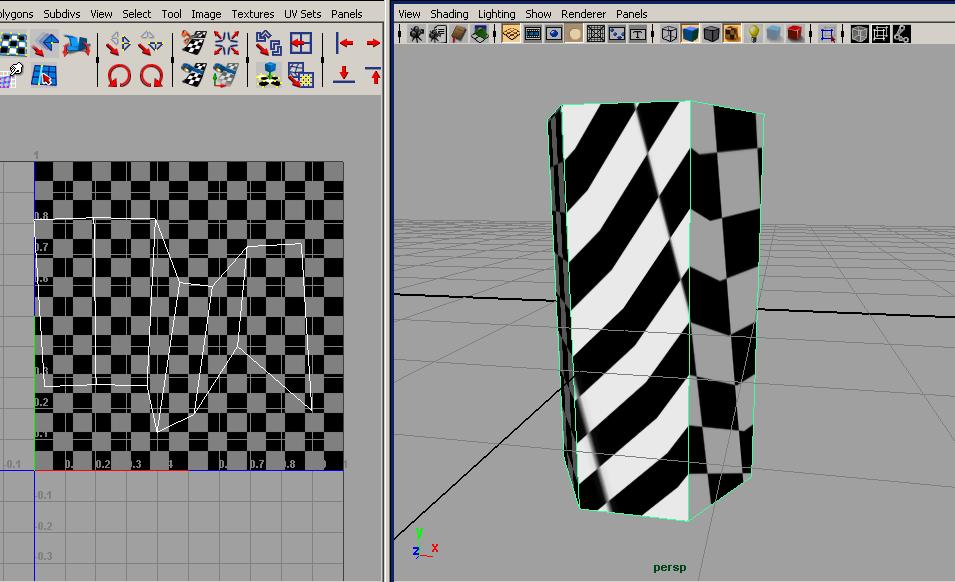Click the layout UV shells icon
Screen dimensions: 955x582
pos(269,44)
